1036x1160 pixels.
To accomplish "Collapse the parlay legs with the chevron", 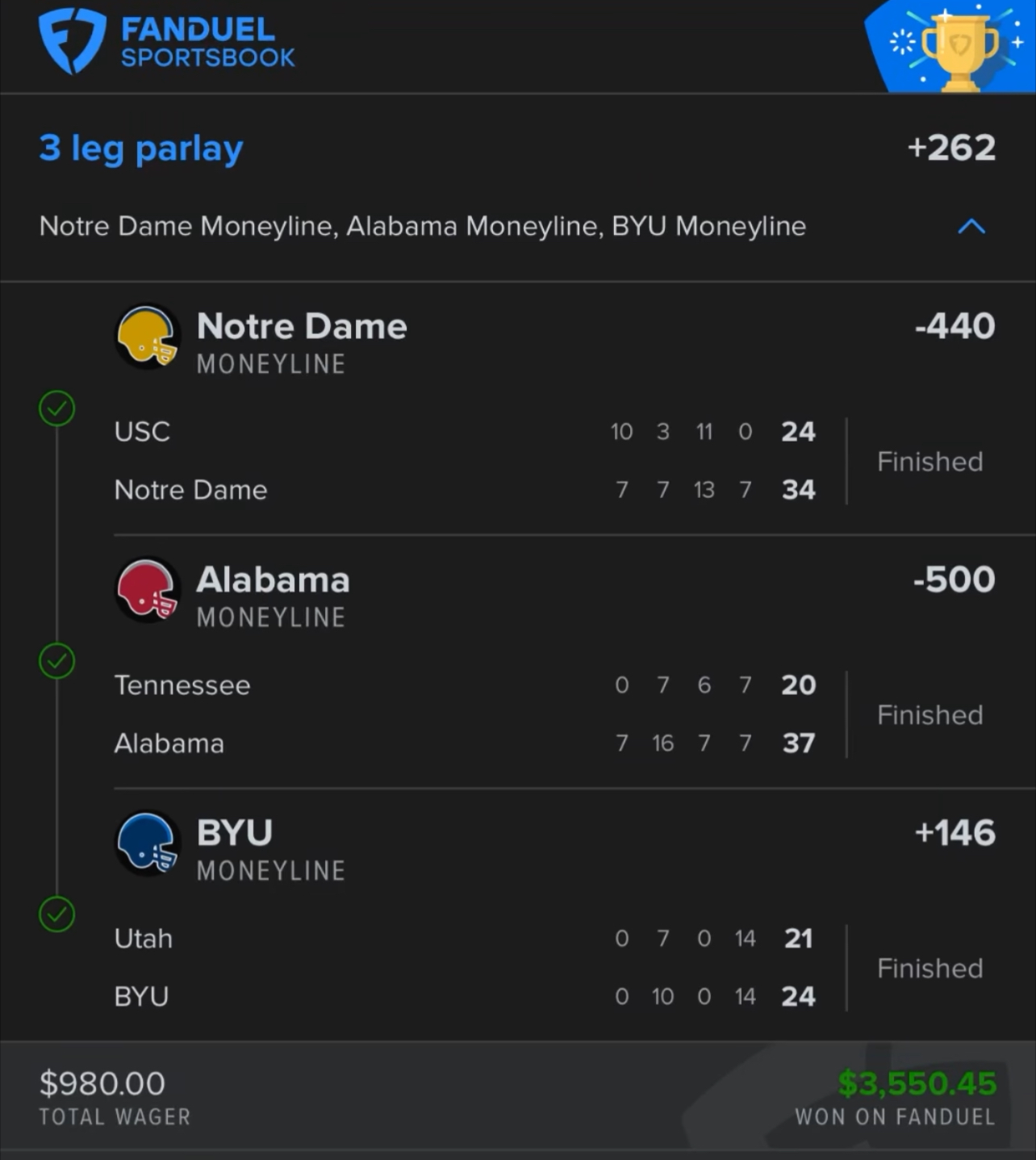I will pyautogui.click(x=971, y=227).
